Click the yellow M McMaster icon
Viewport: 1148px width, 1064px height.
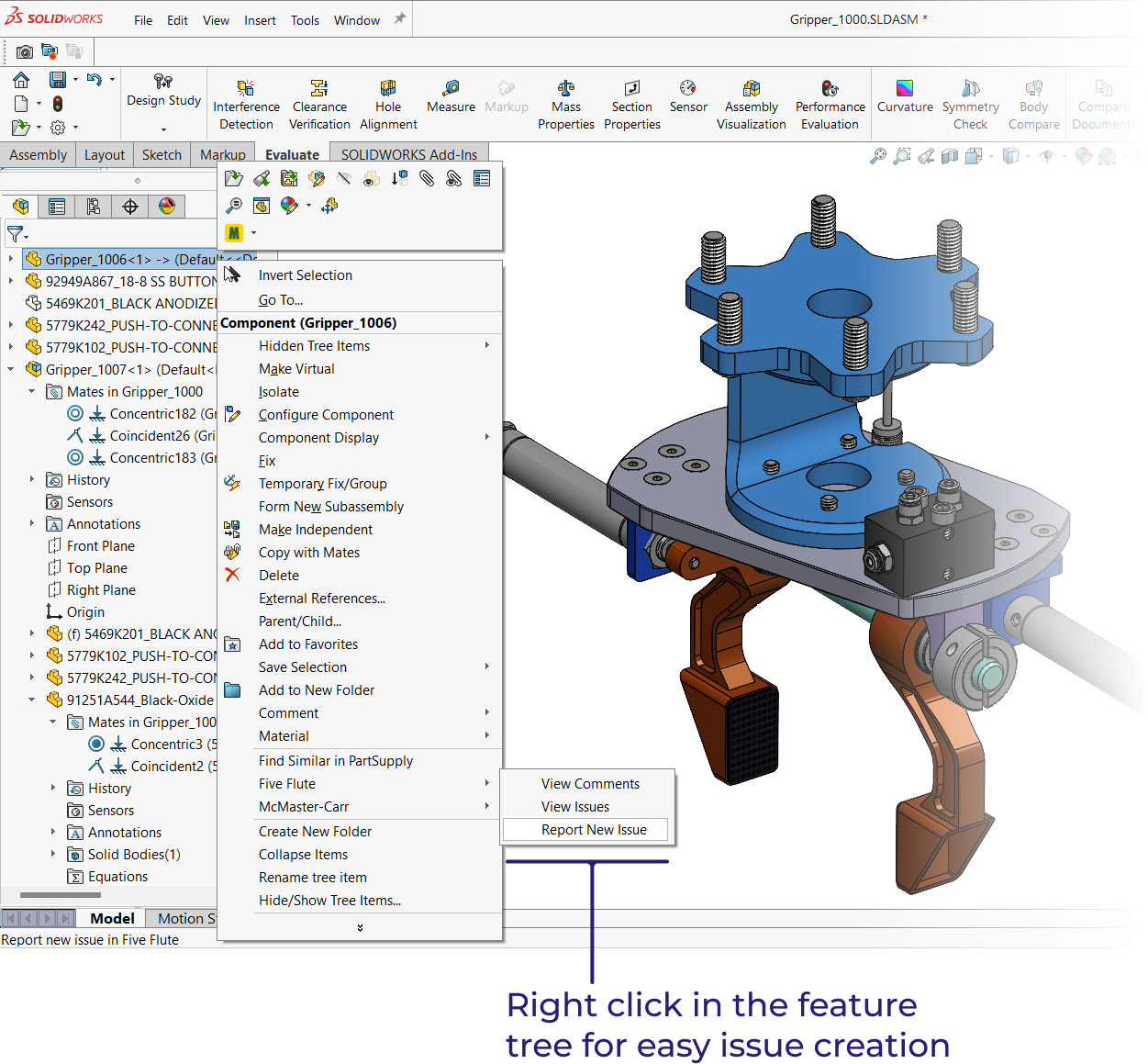click(234, 233)
